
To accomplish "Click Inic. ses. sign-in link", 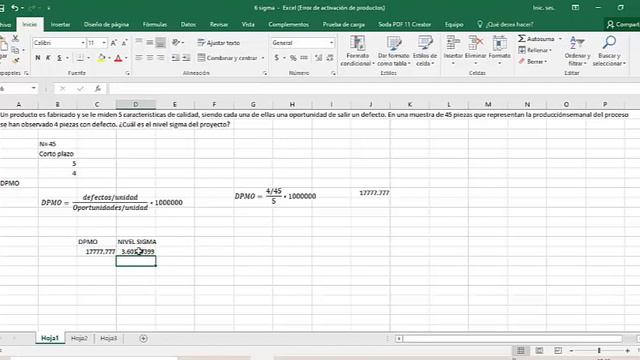I will pyautogui.click(x=543, y=8).
